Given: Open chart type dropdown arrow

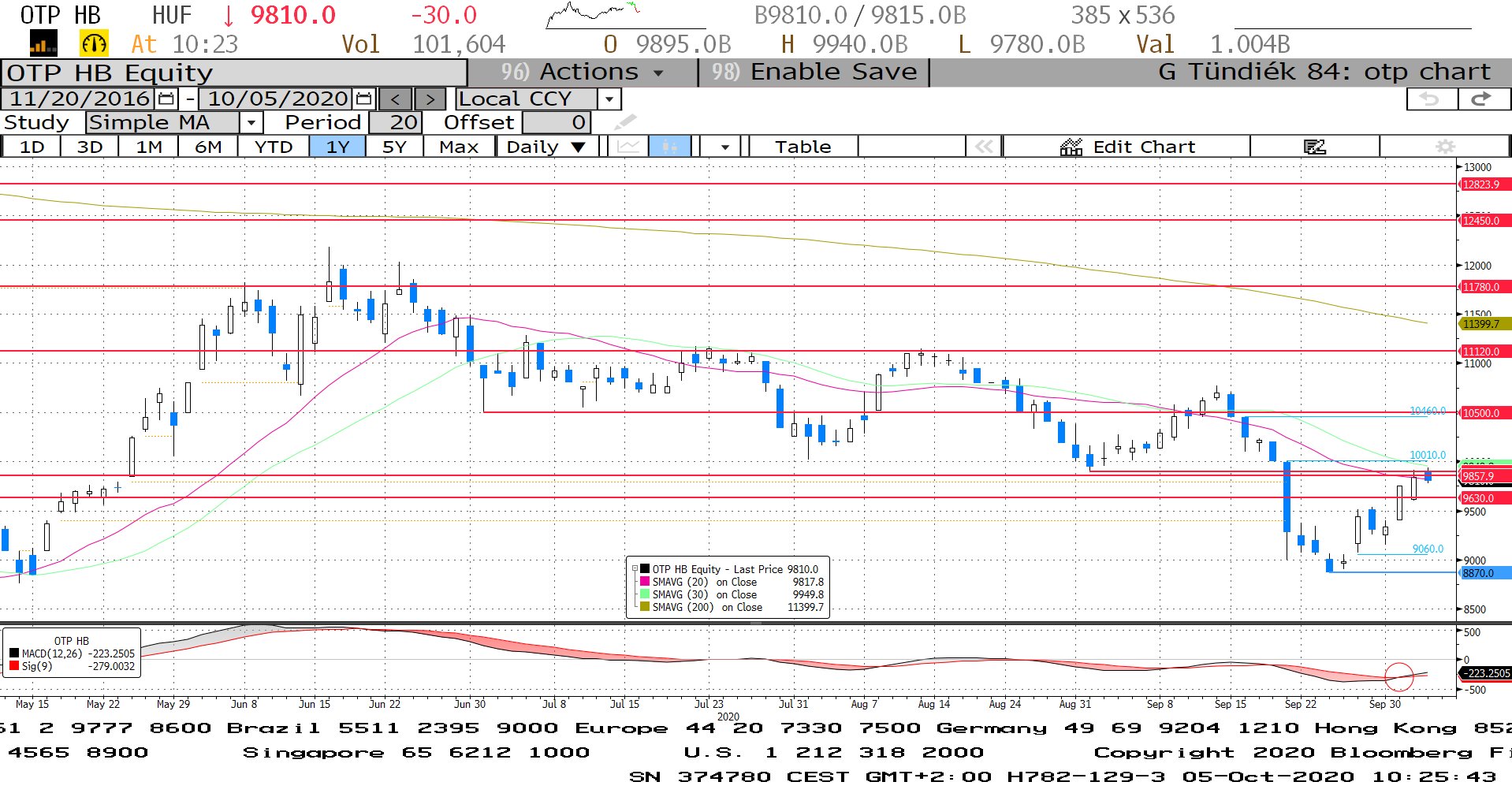Looking at the screenshot, I should (724, 147).
